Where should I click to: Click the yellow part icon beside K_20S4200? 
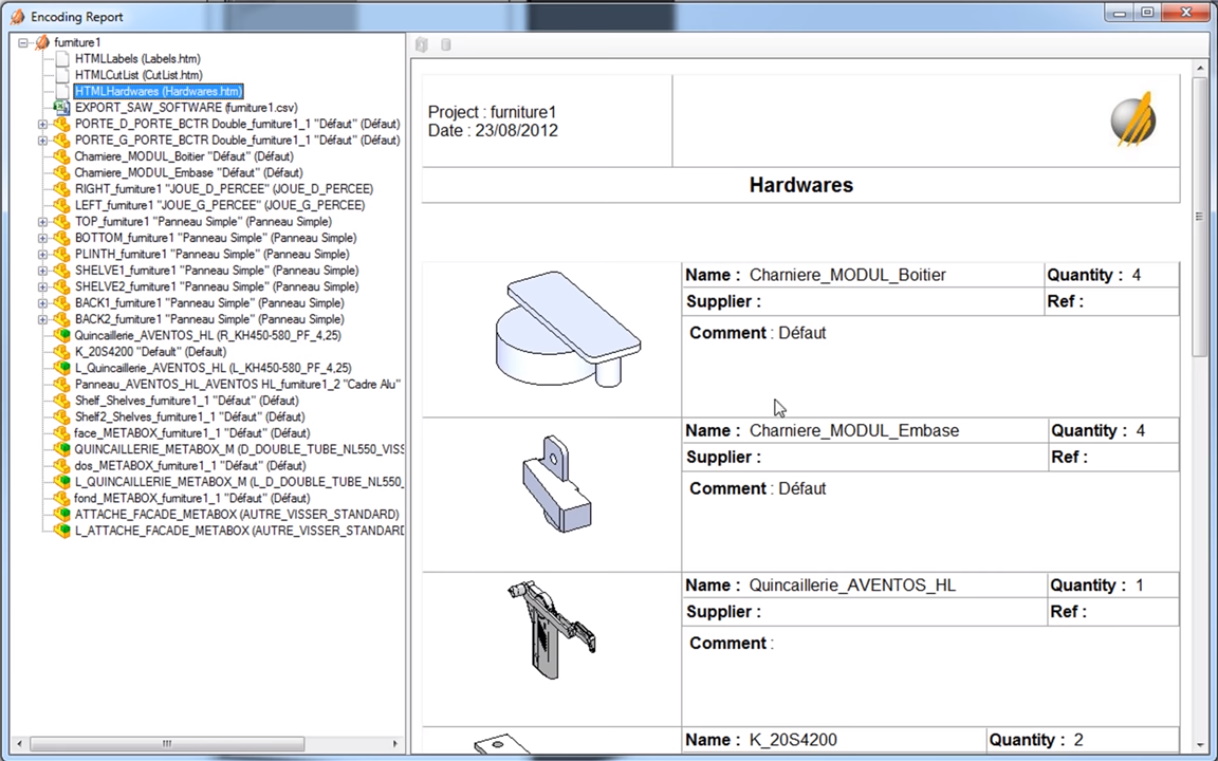click(x=62, y=352)
